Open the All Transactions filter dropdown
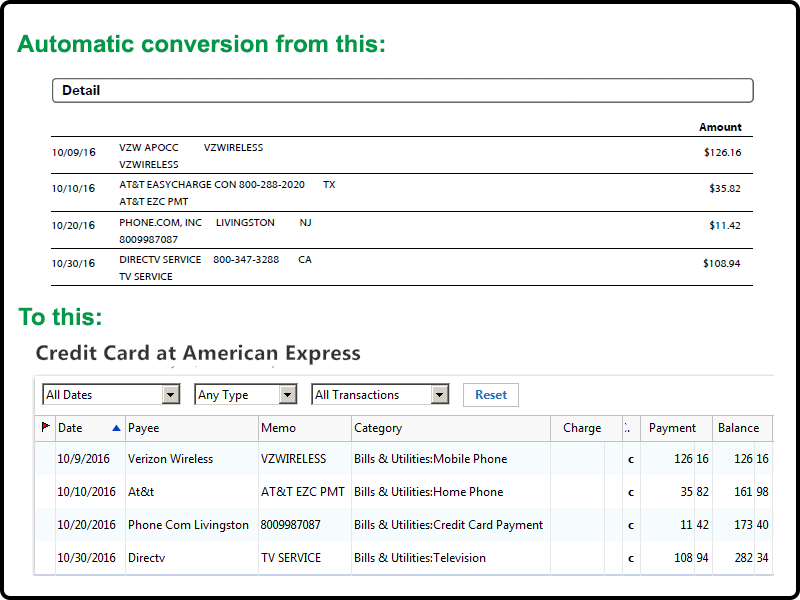This screenshot has width=800, height=600. [x=380, y=394]
